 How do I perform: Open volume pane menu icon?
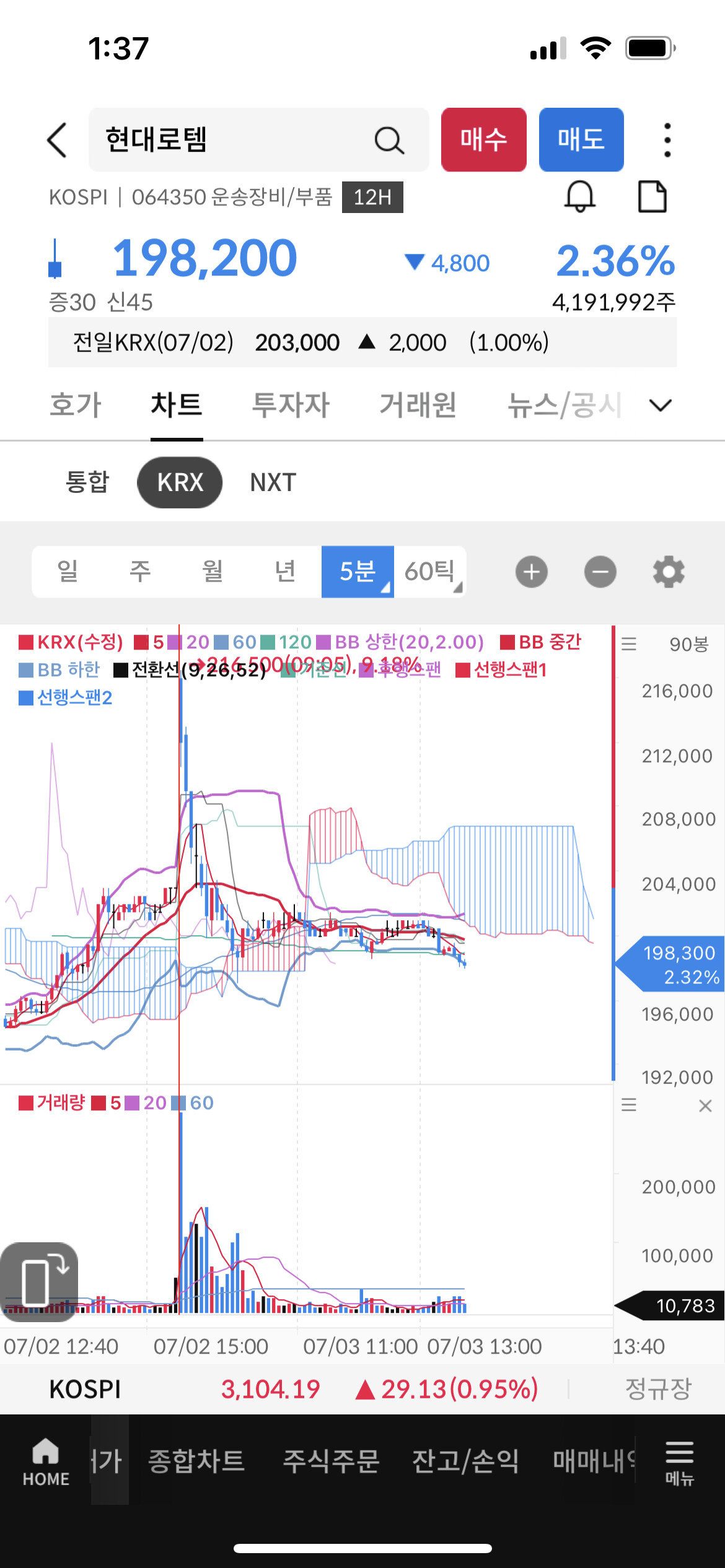tap(629, 1105)
